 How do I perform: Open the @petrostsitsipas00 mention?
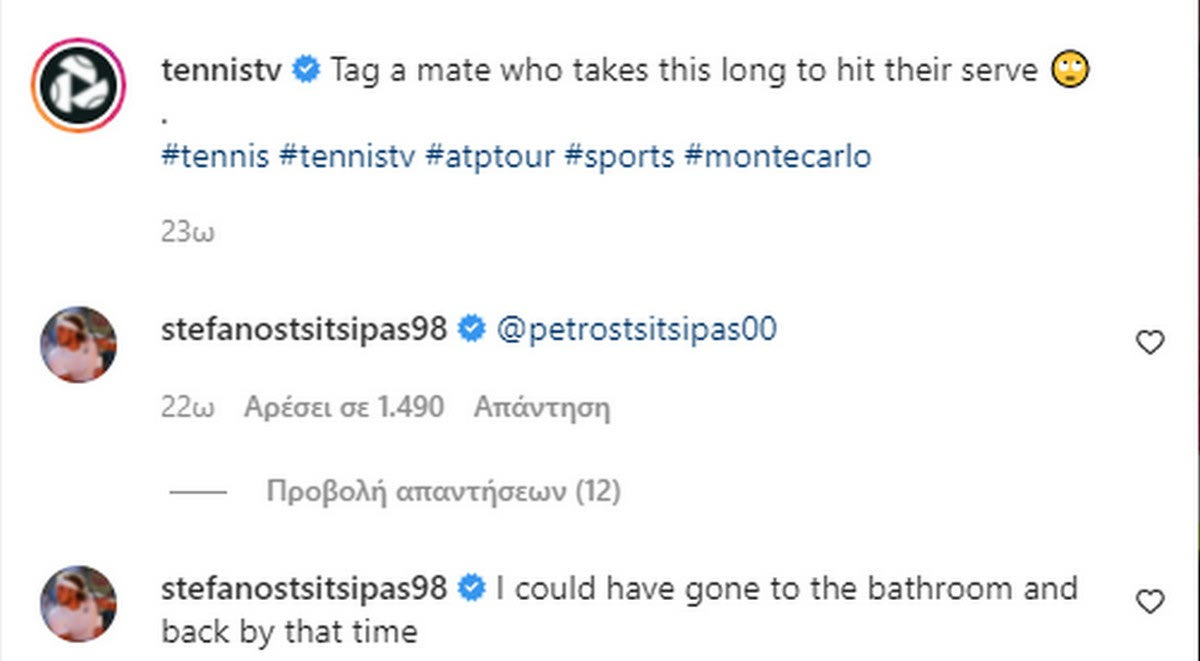636,329
